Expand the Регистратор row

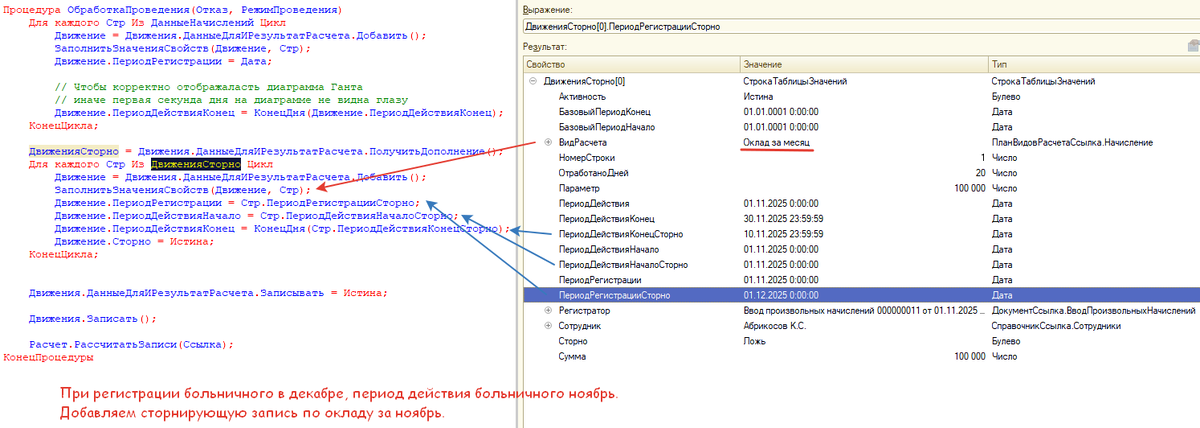[548, 311]
